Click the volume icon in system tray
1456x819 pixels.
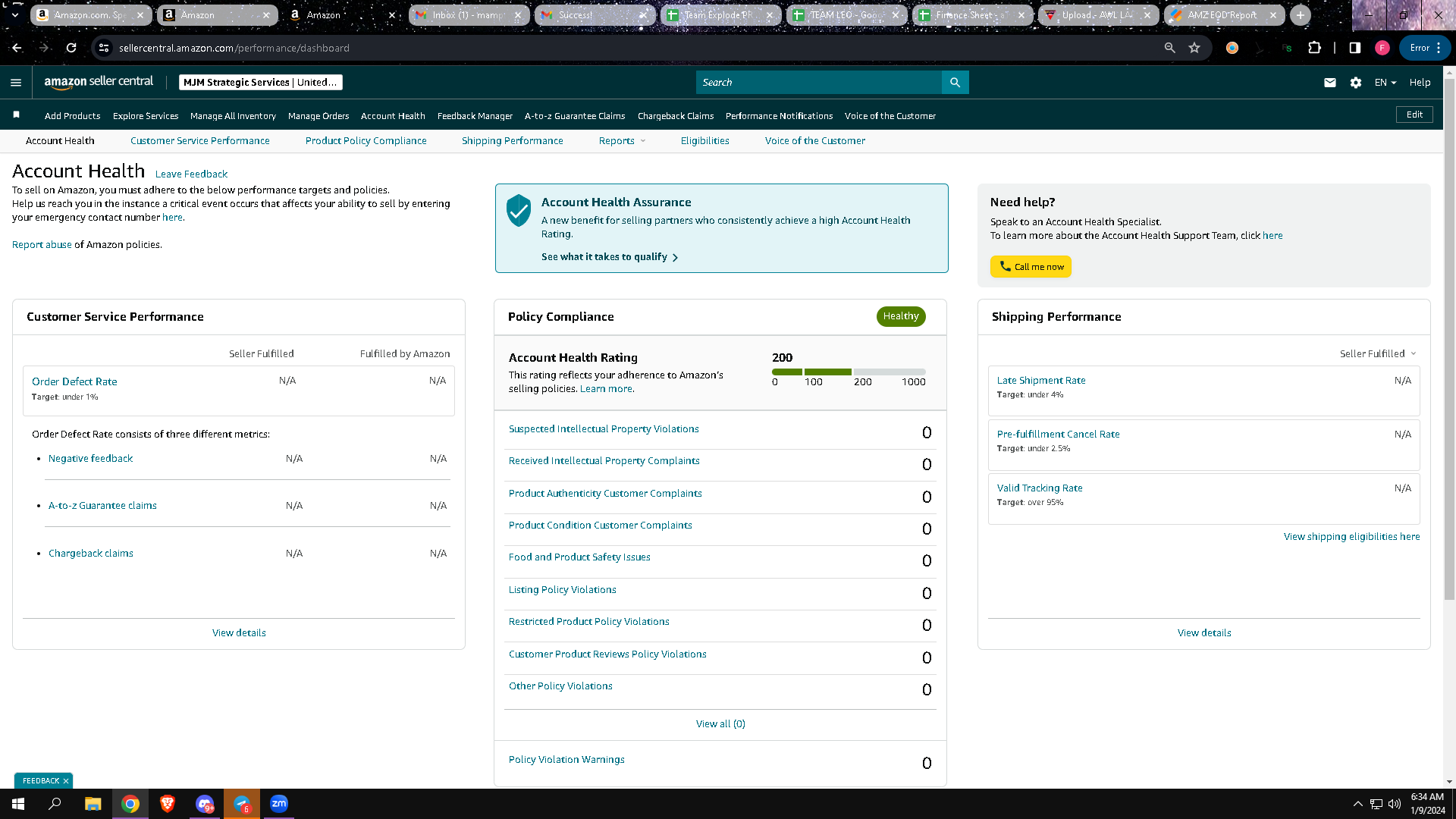[1395, 804]
